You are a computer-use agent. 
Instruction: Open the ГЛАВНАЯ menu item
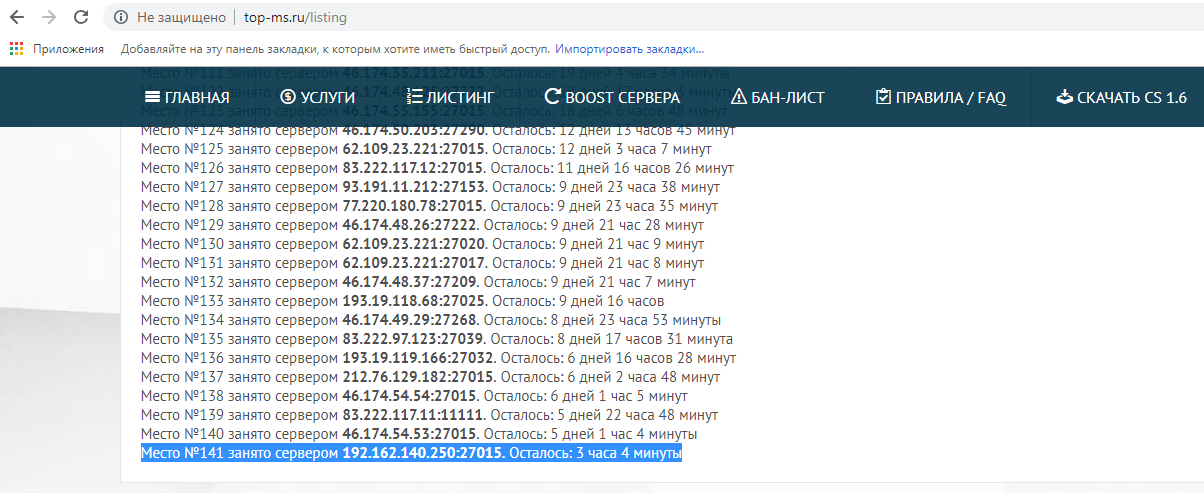coord(187,97)
